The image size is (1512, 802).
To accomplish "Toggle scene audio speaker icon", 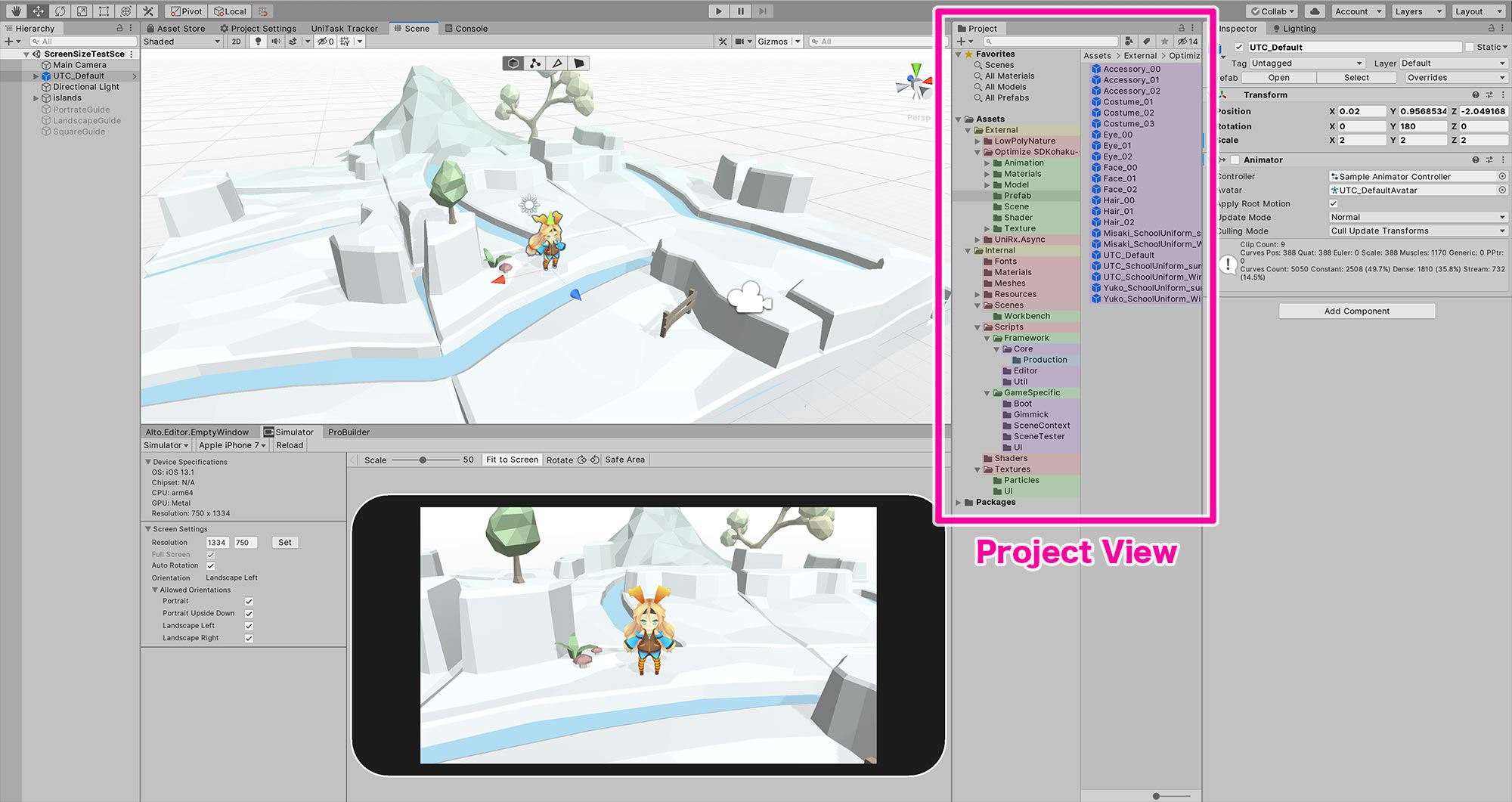I will [x=276, y=42].
